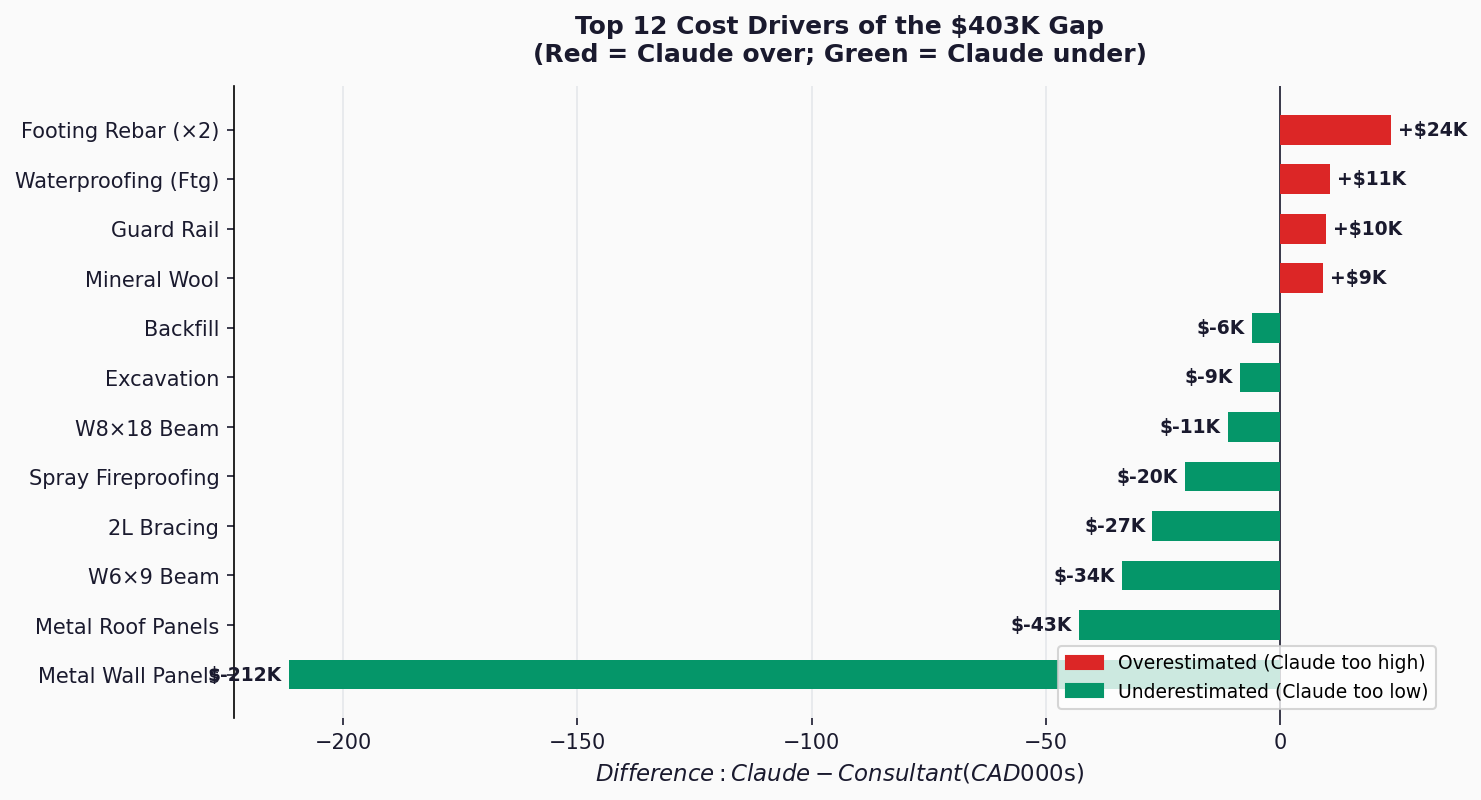1481x800 pixels.
Task: Select the W8×18 Beam axis label
Action: coord(147,429)
